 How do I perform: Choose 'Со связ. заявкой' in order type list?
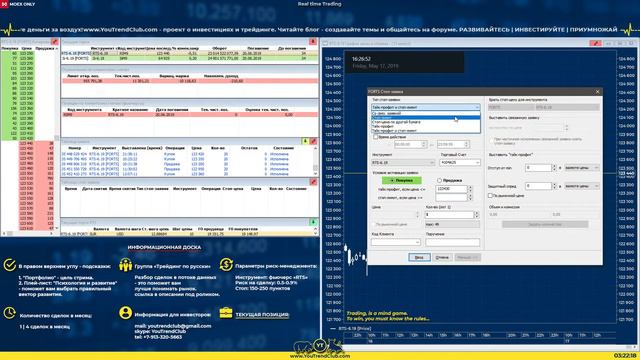(426, 113)
